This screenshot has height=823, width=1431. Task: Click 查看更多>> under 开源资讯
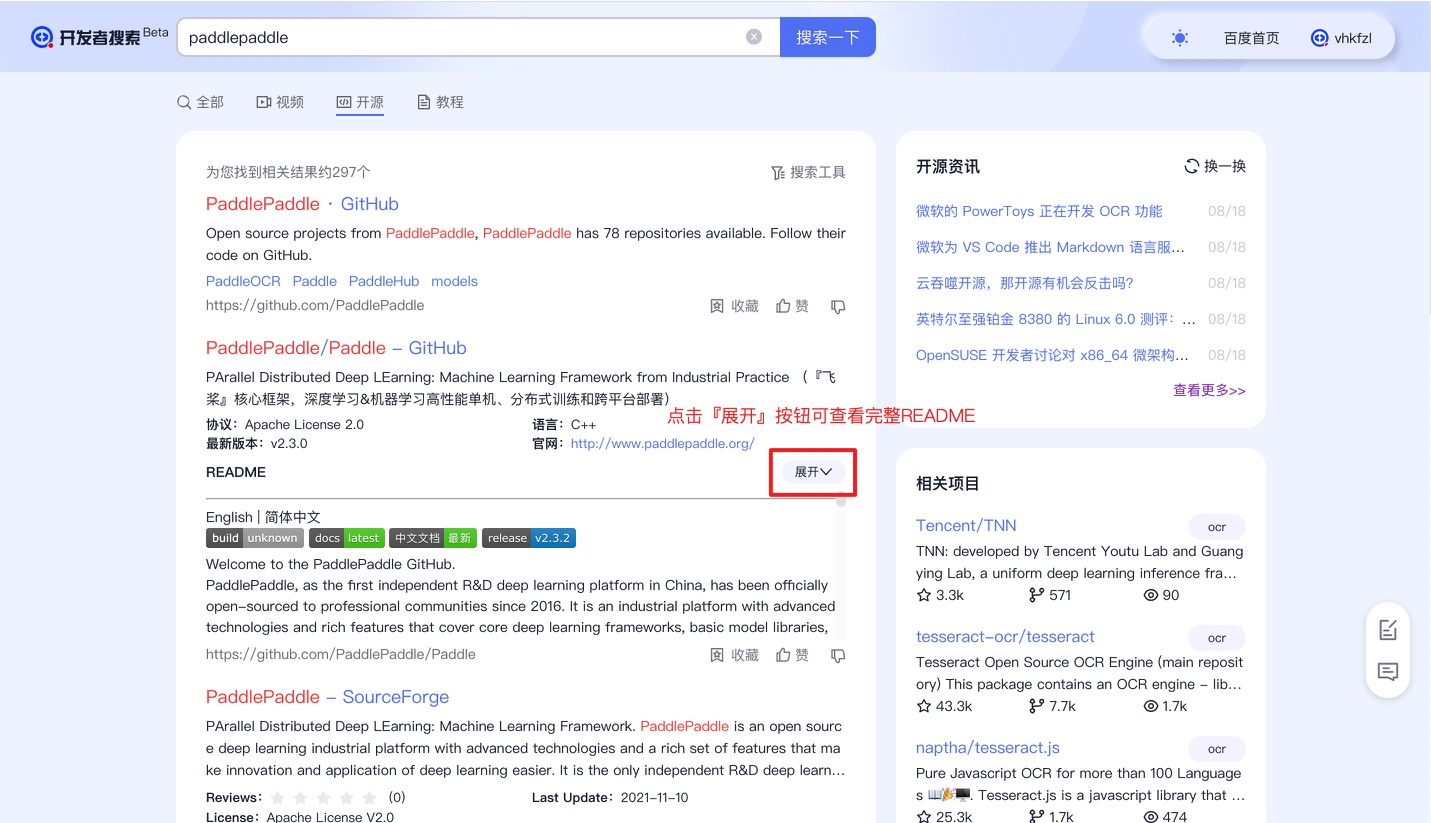click(x=1209, y=391)
